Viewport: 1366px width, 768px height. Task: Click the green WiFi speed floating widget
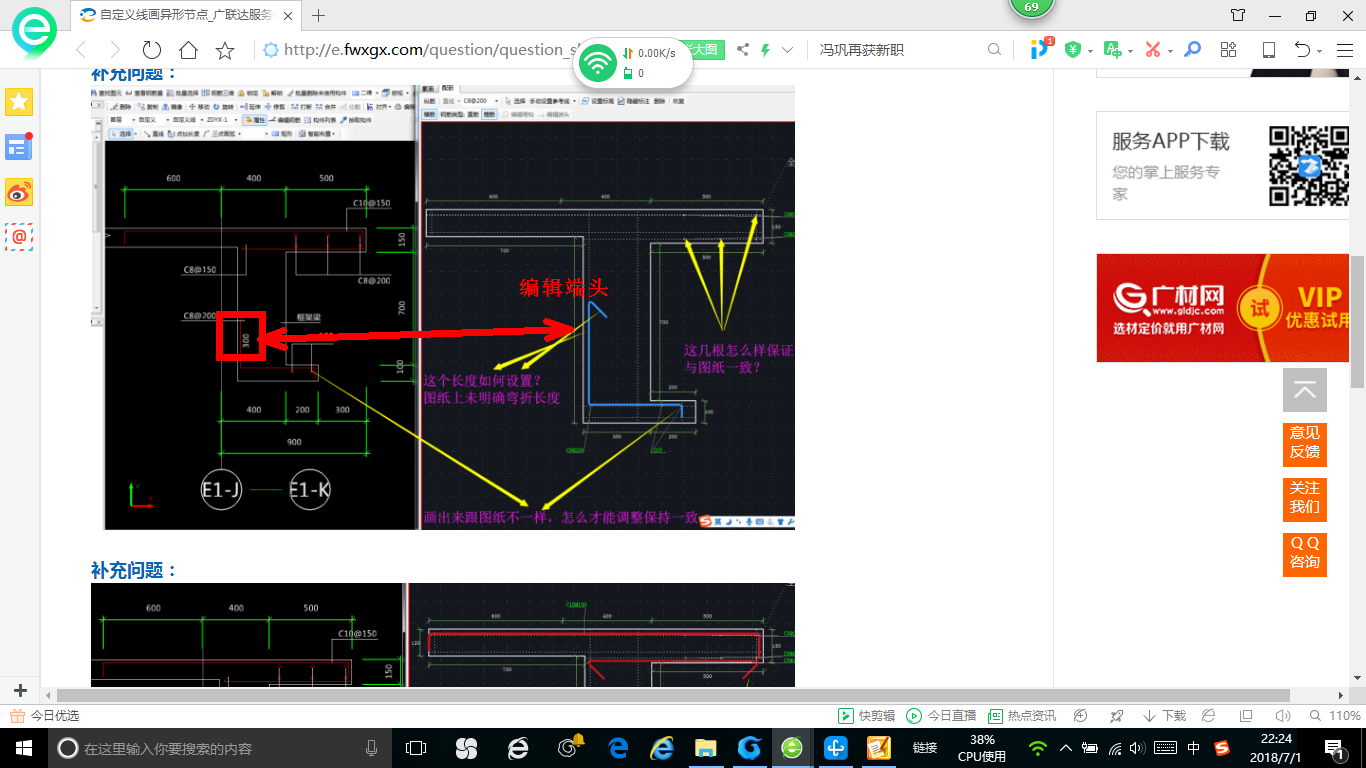[x=633, y=63]
